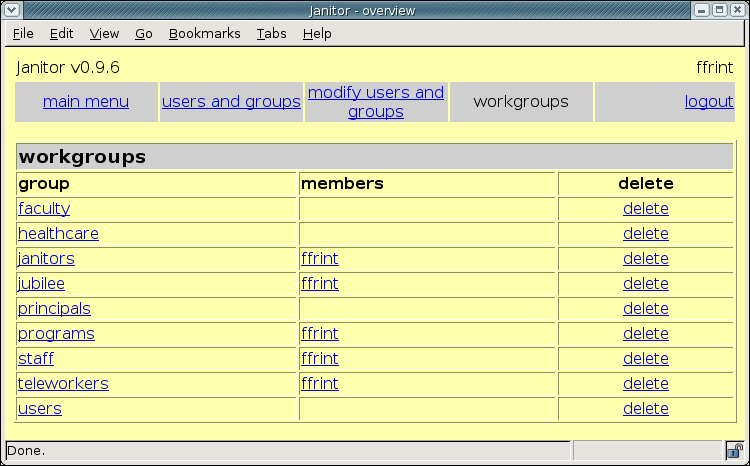
Task: Open users and groups page
Action: tap(231, 101)
